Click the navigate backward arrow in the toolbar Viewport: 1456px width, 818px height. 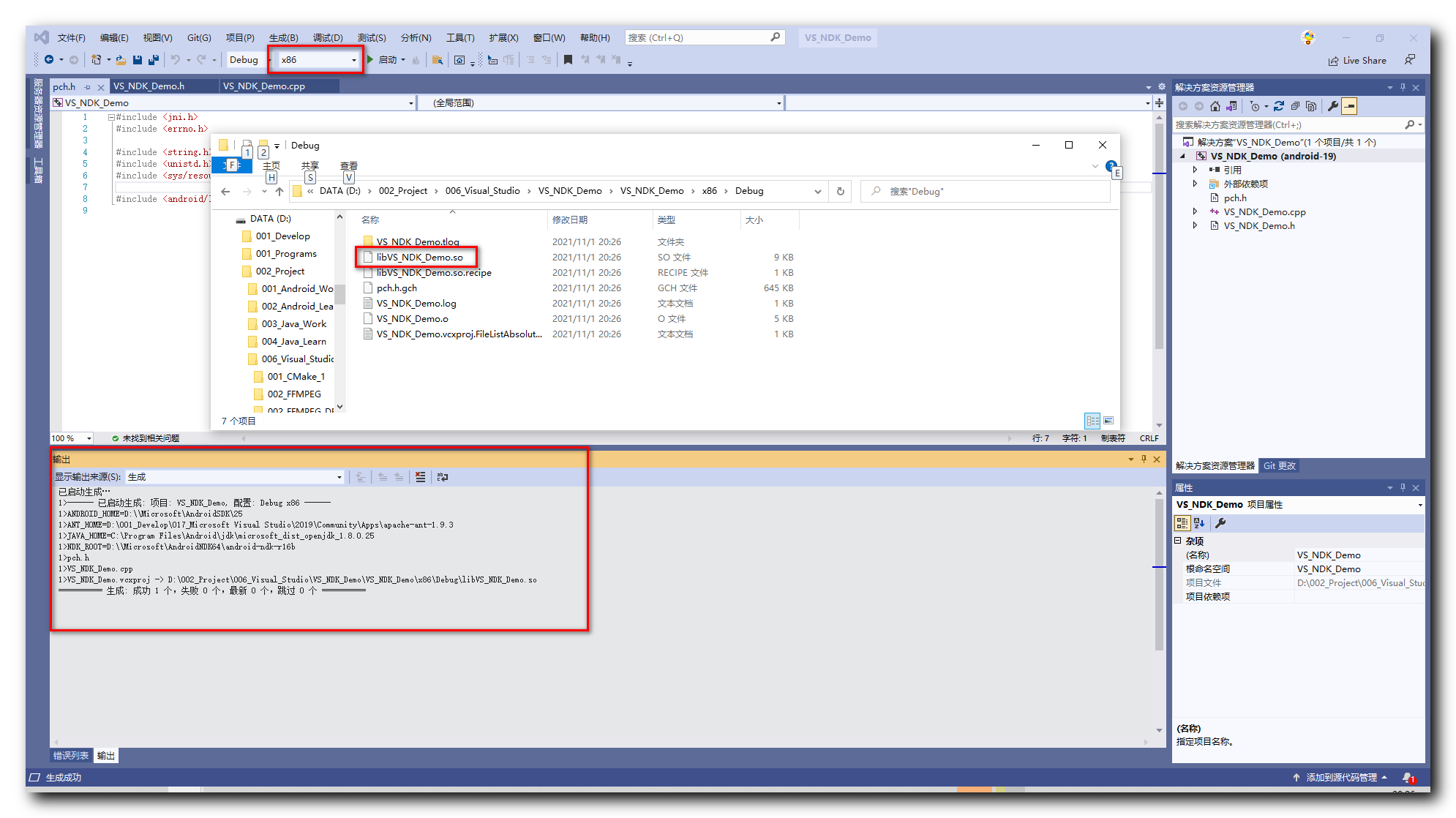pyautogui.click(x=49, y=60)
